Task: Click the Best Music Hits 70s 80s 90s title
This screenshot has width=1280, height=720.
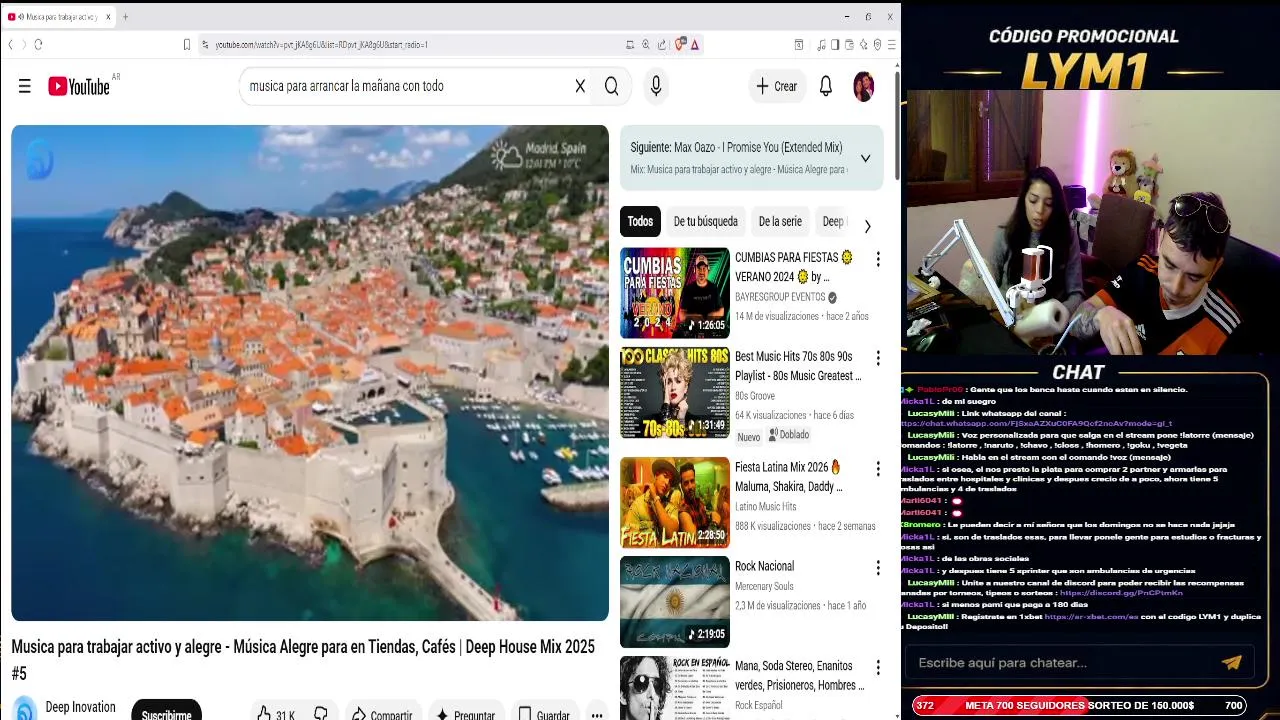Action: coord(798,366)
